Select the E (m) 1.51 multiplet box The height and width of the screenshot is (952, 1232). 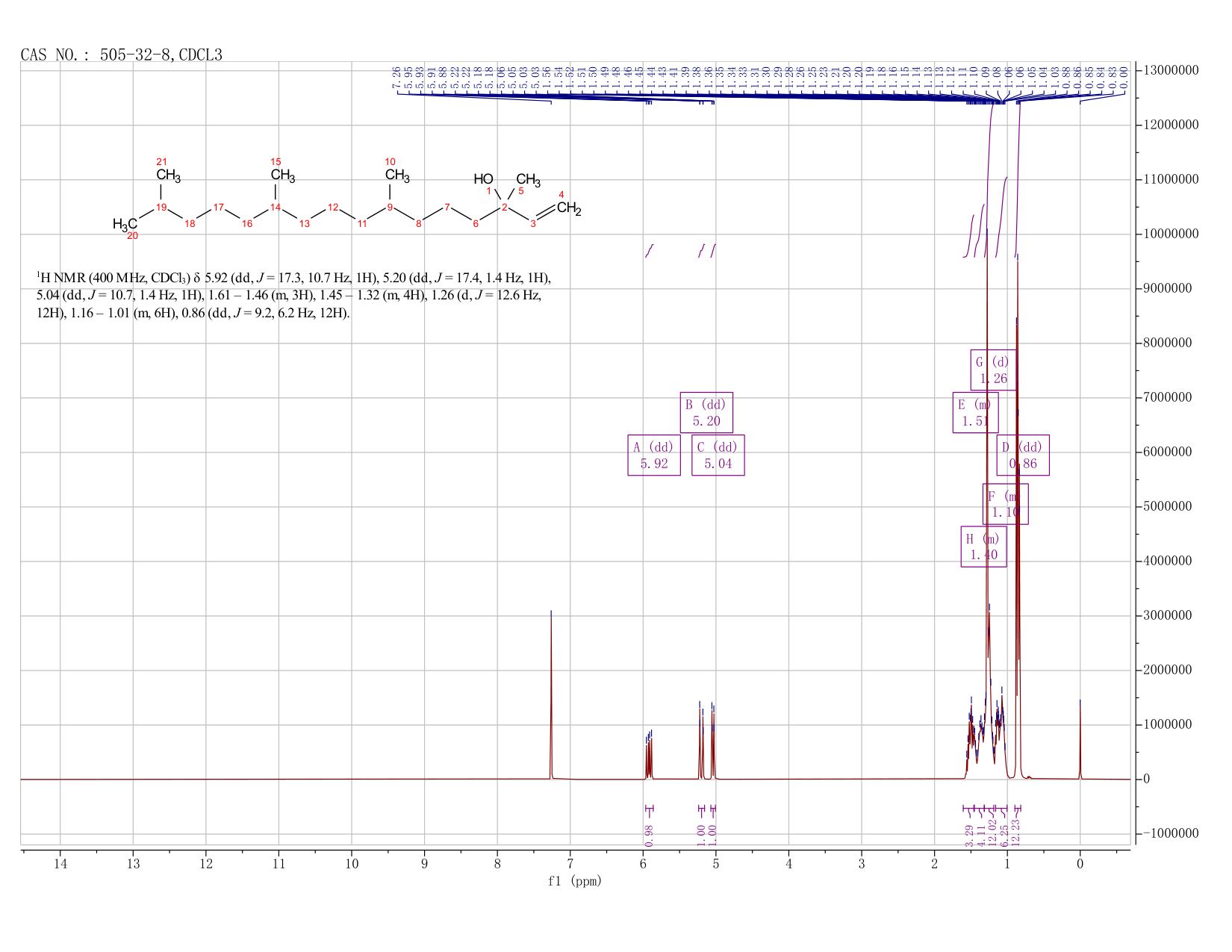(975, 412)
